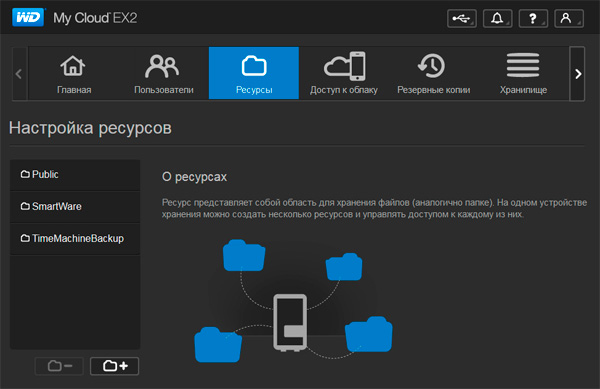Open the help question mark menu
The height and width of the screenshot is (389, 600).
533,18
